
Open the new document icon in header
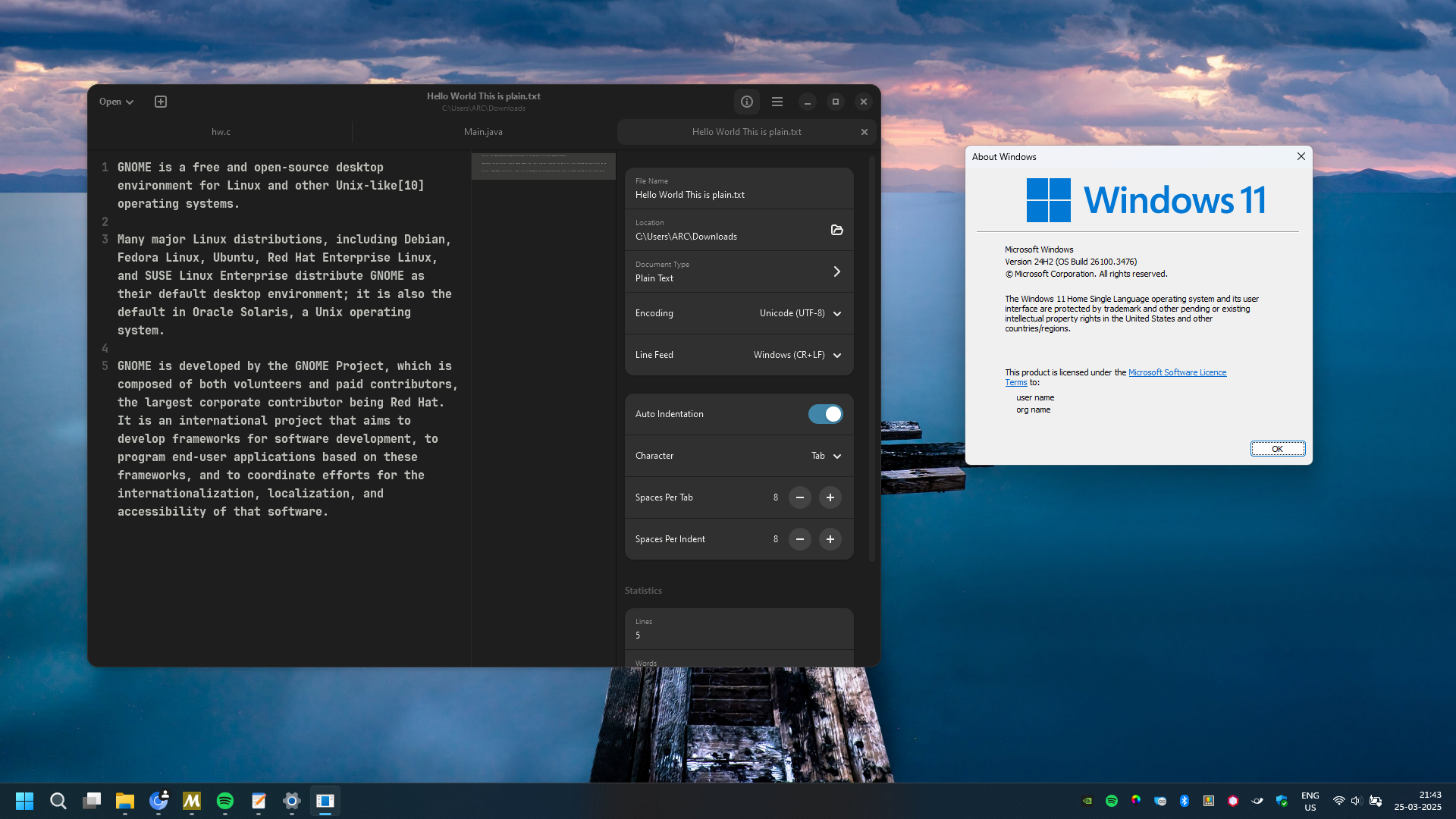[161, 102]
